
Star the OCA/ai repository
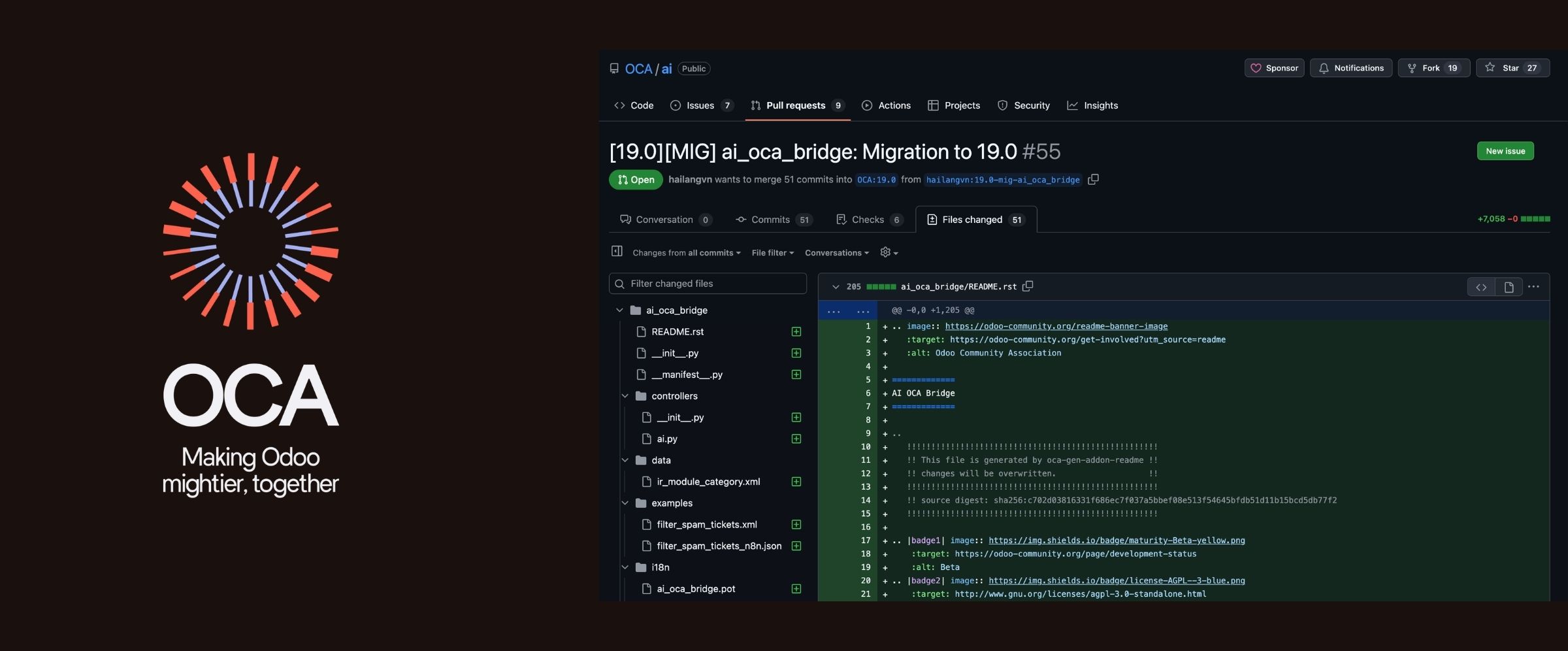[1512, 68]
